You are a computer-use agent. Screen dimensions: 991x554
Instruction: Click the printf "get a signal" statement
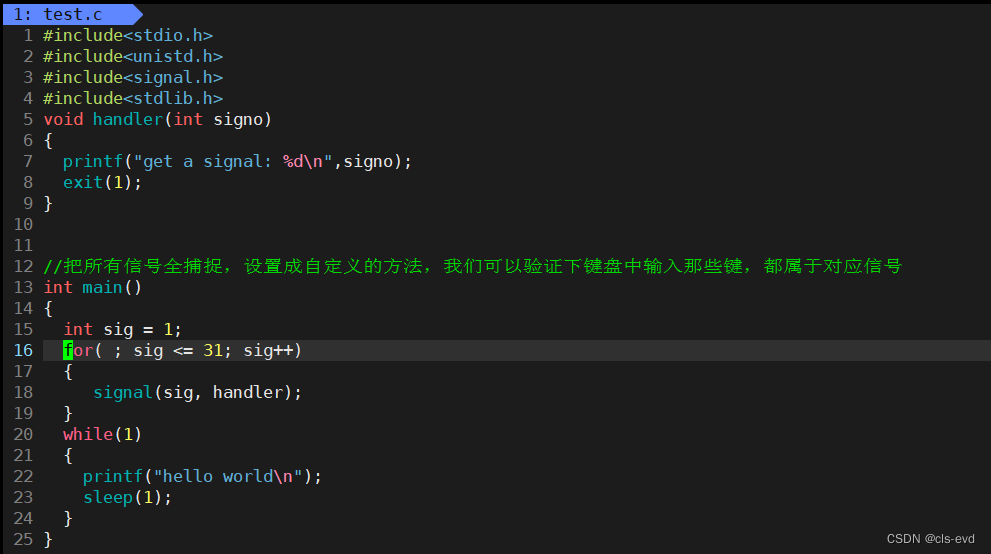(x=237, y=161)
